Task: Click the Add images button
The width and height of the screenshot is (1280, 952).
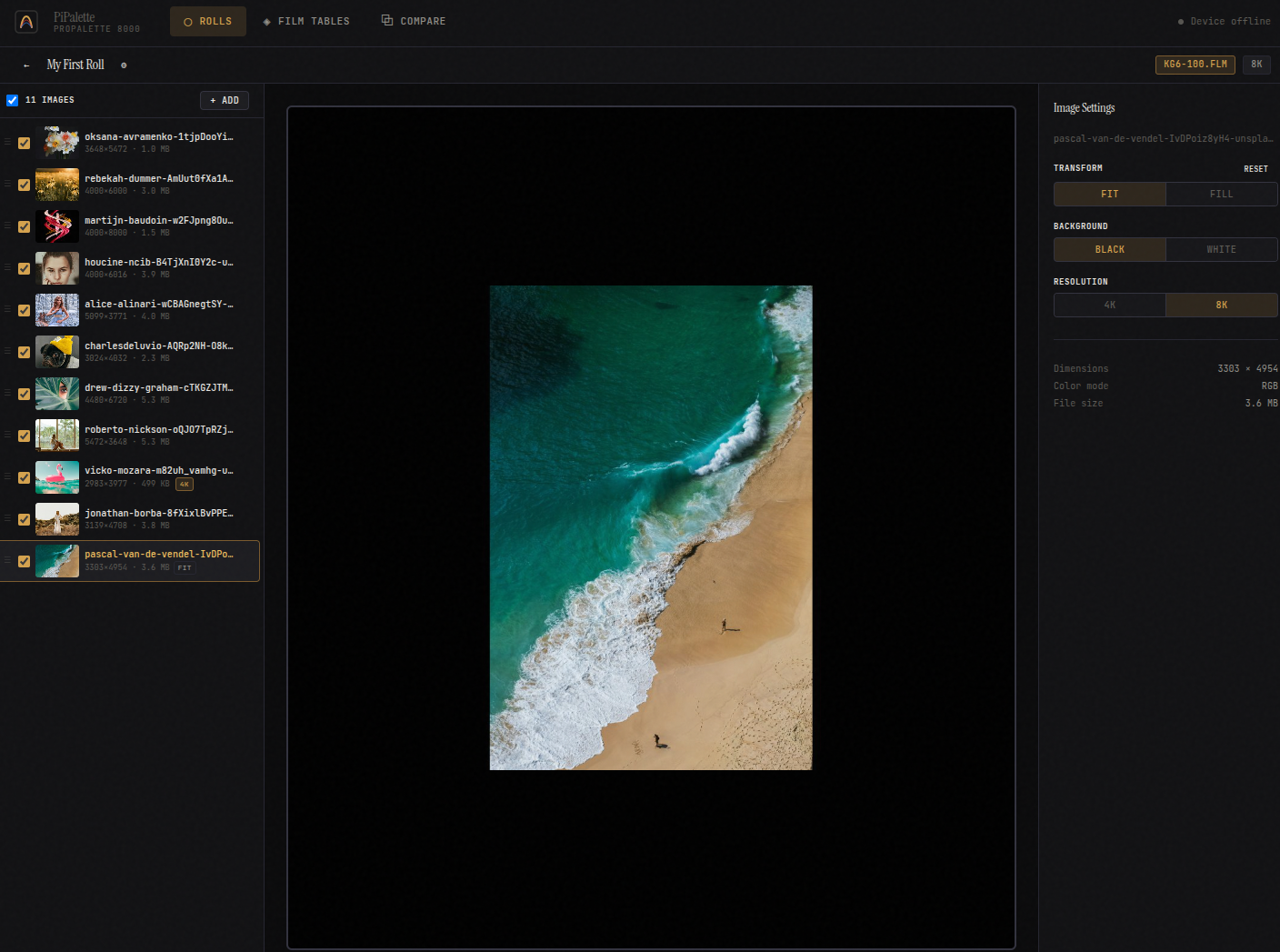Action: point(225,101)
